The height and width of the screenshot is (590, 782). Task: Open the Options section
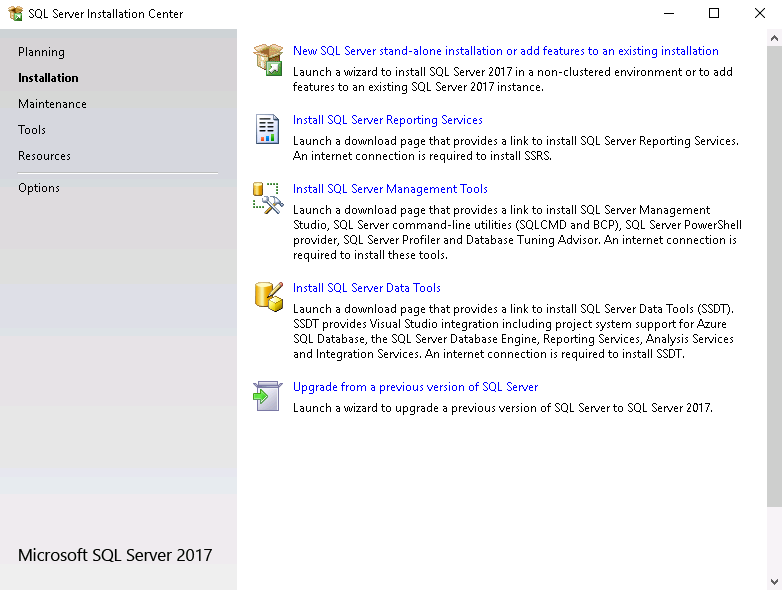click(x=39, y=188)
